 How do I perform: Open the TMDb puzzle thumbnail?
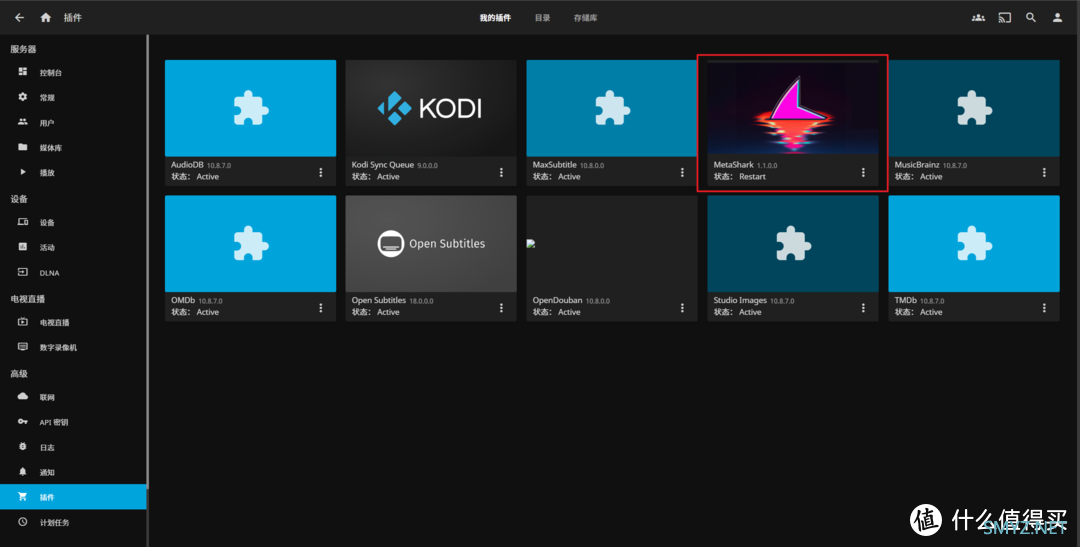tap(974, 244)
